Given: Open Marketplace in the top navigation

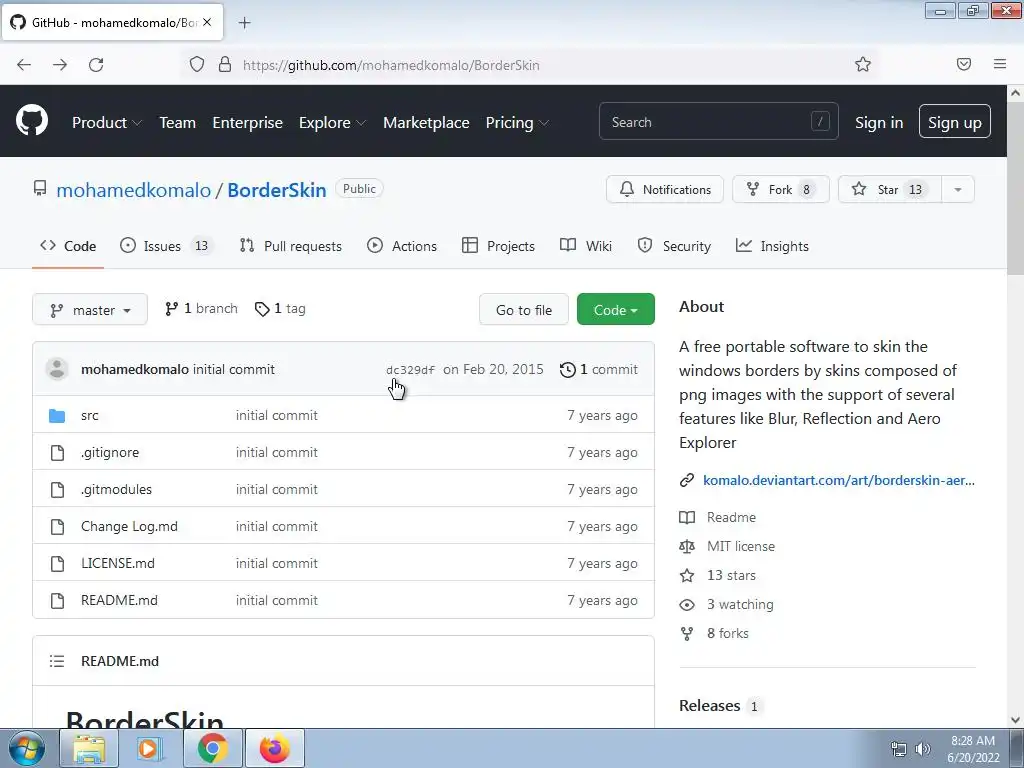Looking at the screenshot, I should 426,123.
